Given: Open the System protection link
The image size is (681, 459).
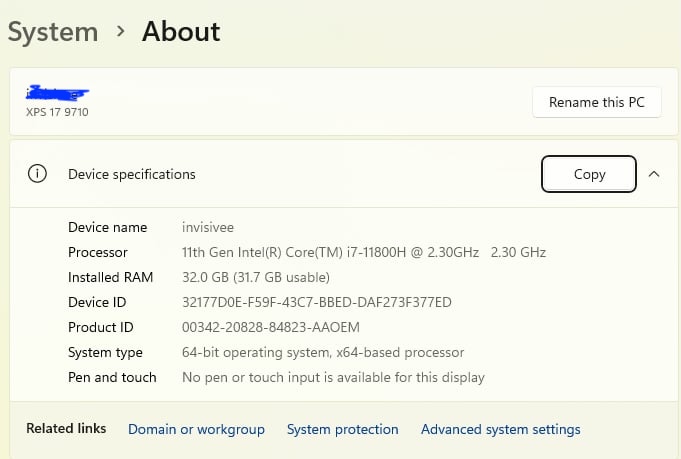Looking at the screenshot, I should pyautogui.click(x=342, y=429).
